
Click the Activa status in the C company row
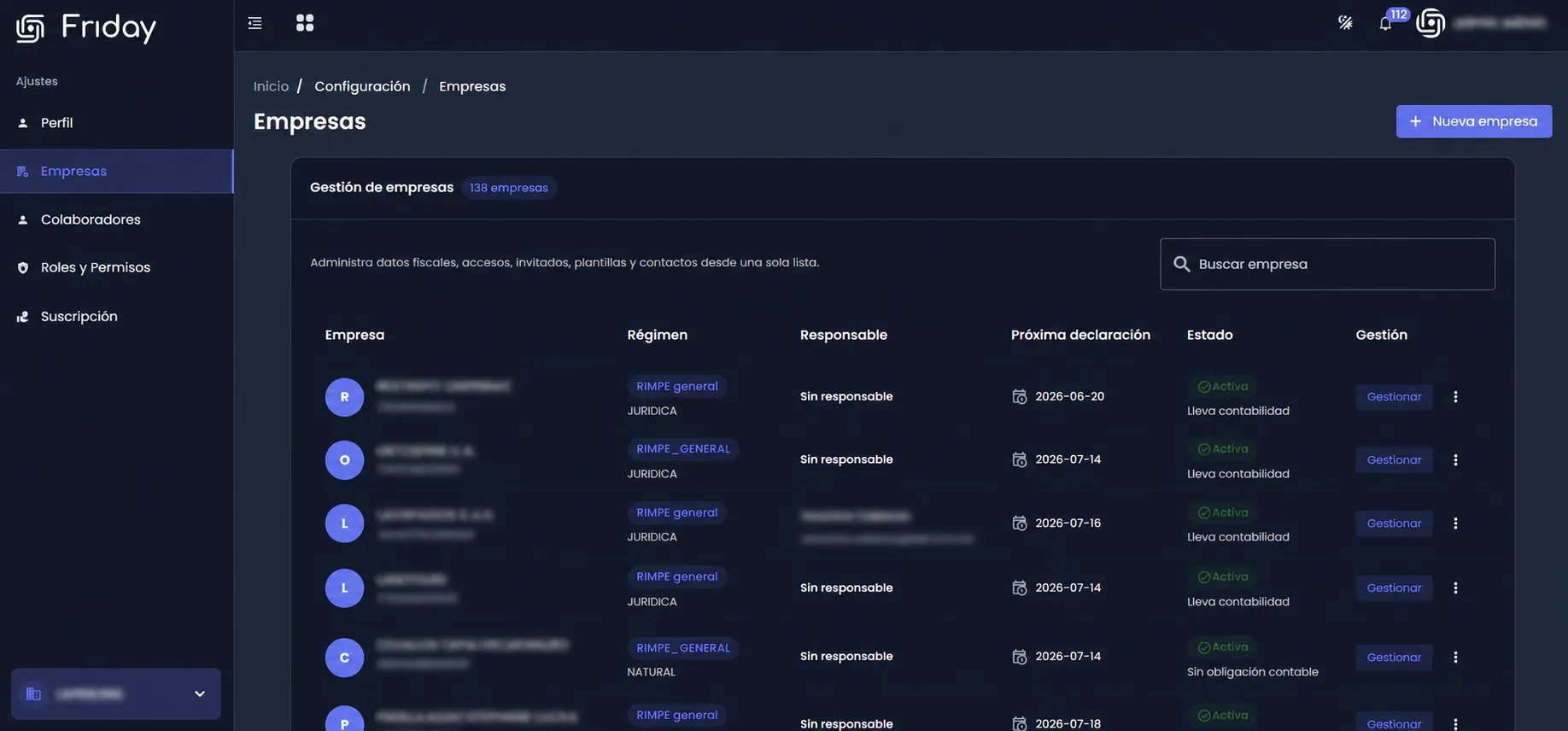tap(1223, 647)
